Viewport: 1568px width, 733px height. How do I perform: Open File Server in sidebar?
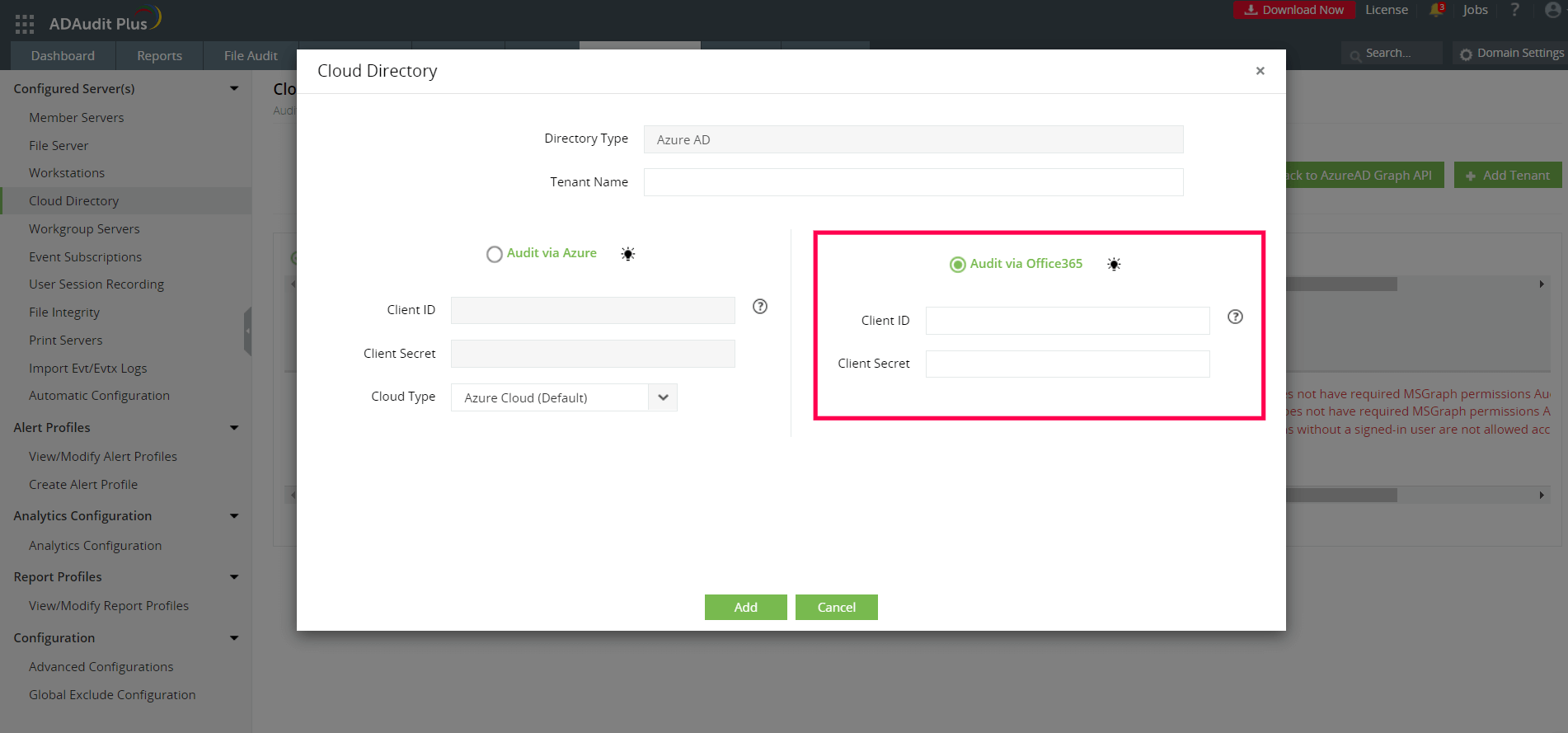pos(59,146)
